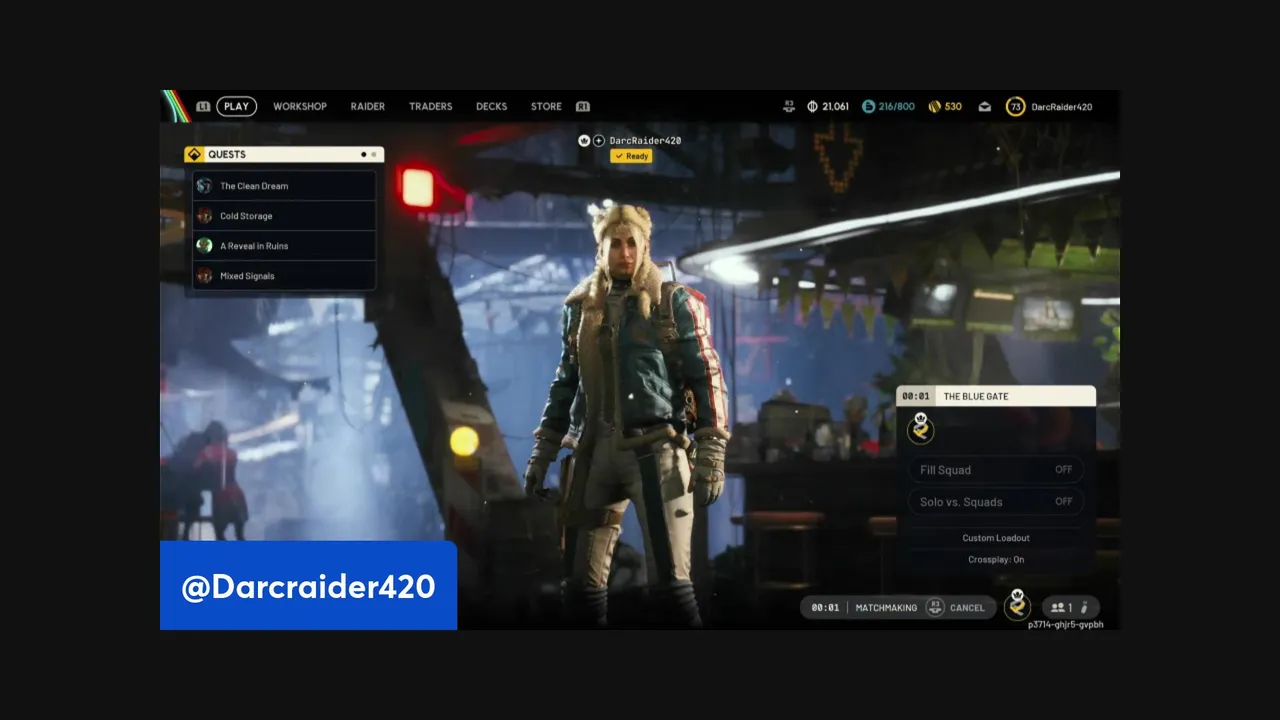Open the RAIDER tab
The width and height of the screenshot is (1280, 720).
(x=368, y=106)
